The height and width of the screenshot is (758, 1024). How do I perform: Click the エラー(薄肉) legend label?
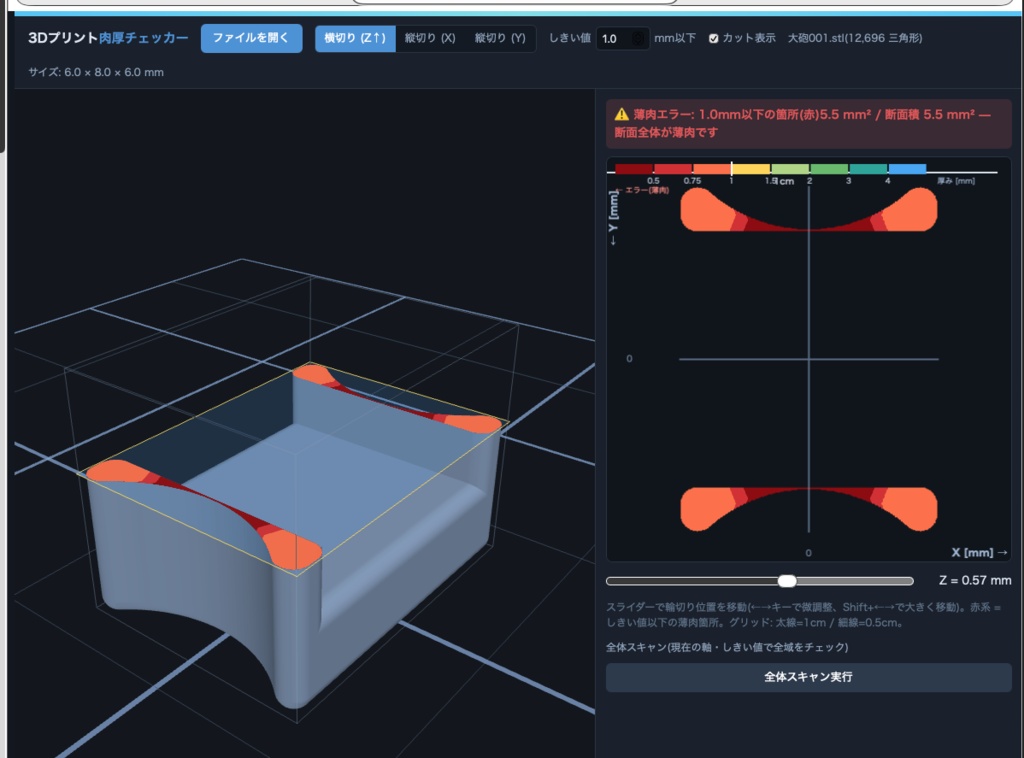[643, 190]
